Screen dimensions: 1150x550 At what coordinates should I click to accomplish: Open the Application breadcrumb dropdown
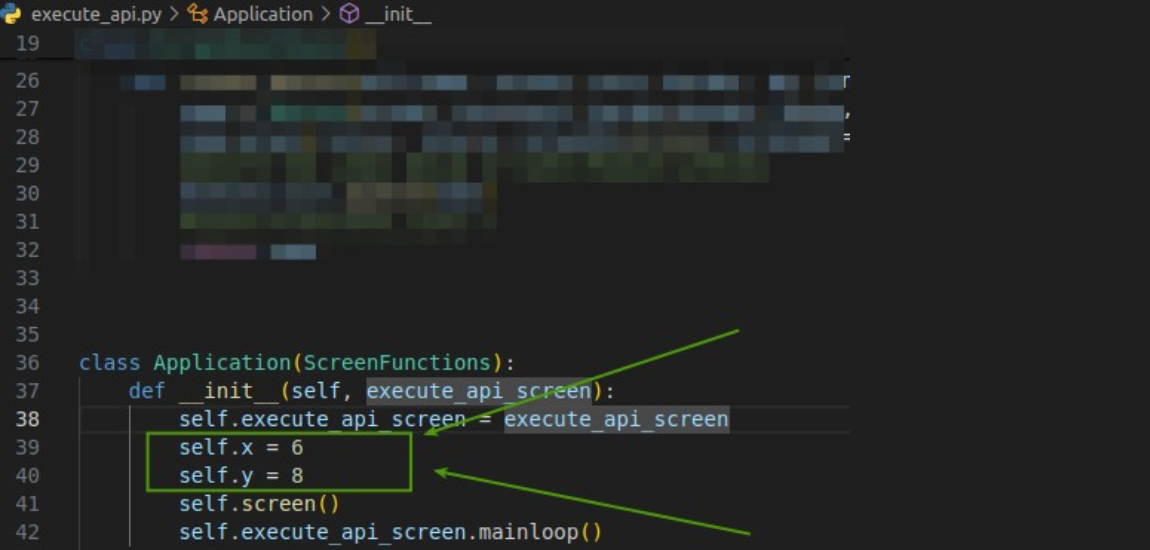pyautogui.click(x=262, y=14)
